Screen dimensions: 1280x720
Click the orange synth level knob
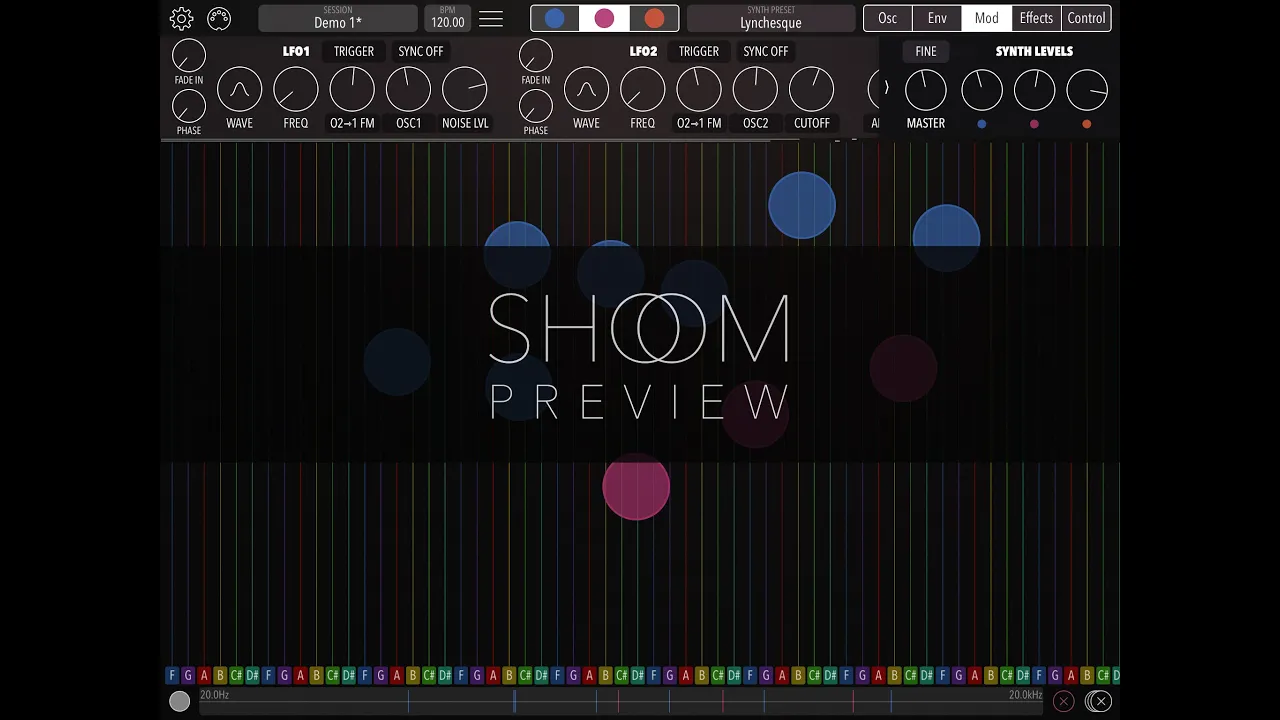click(1087, 90)
